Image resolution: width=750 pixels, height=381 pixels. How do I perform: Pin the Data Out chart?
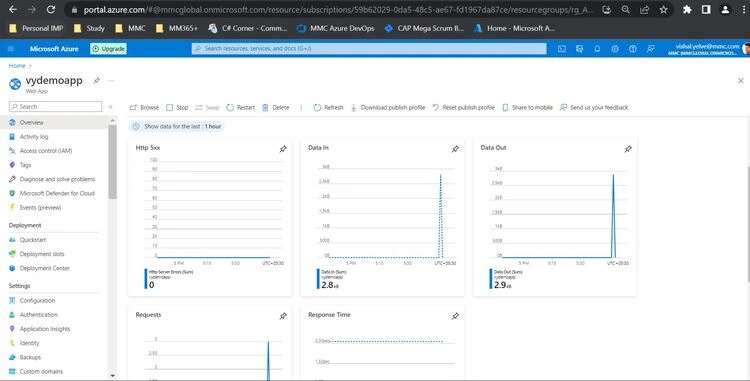pos(628,149)
